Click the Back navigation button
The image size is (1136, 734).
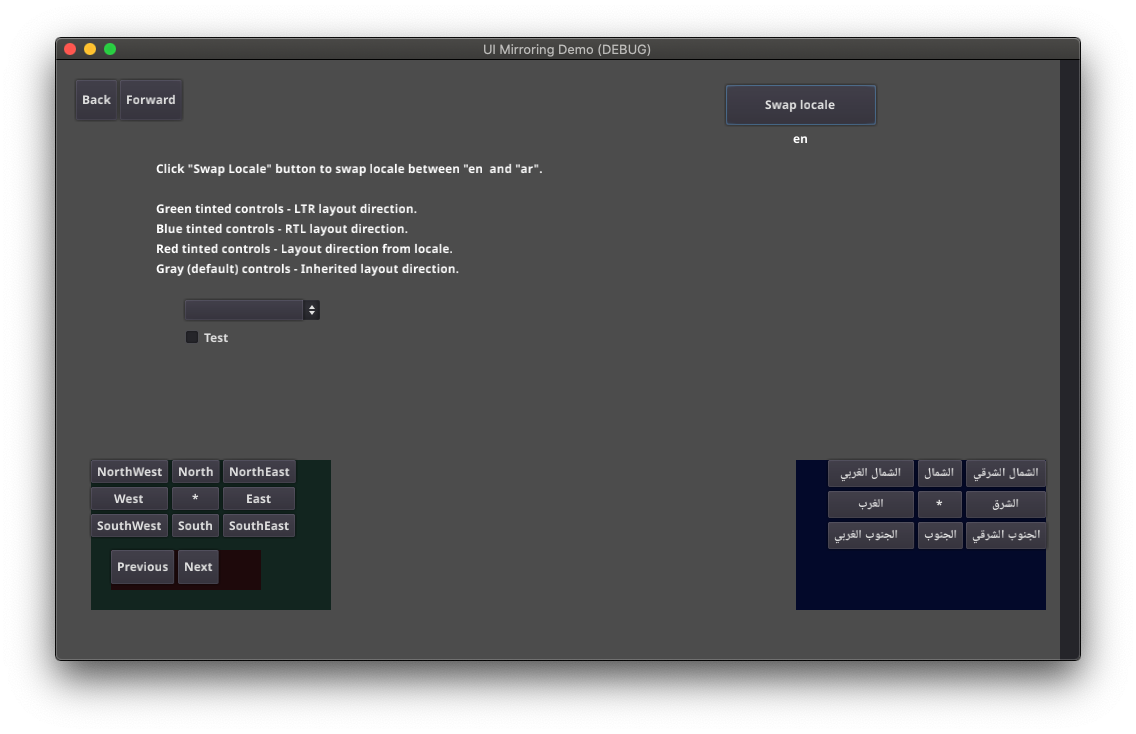click(95, 99)
